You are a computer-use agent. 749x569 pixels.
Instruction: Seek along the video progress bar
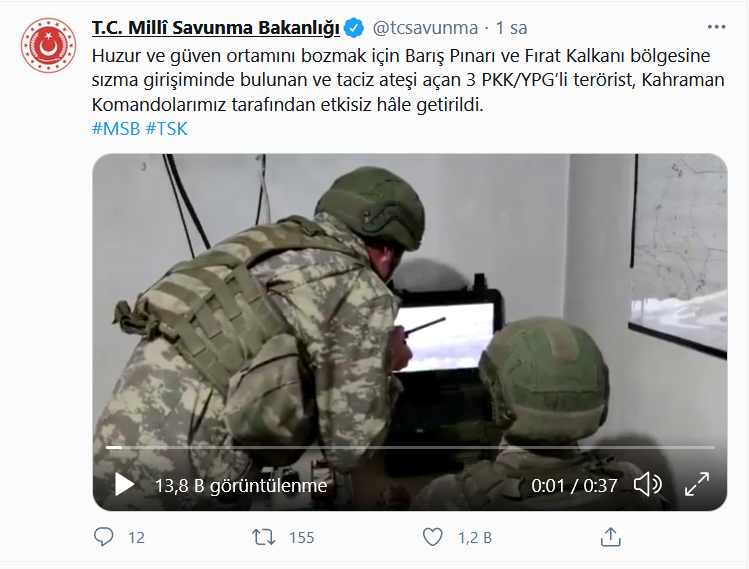410,448
